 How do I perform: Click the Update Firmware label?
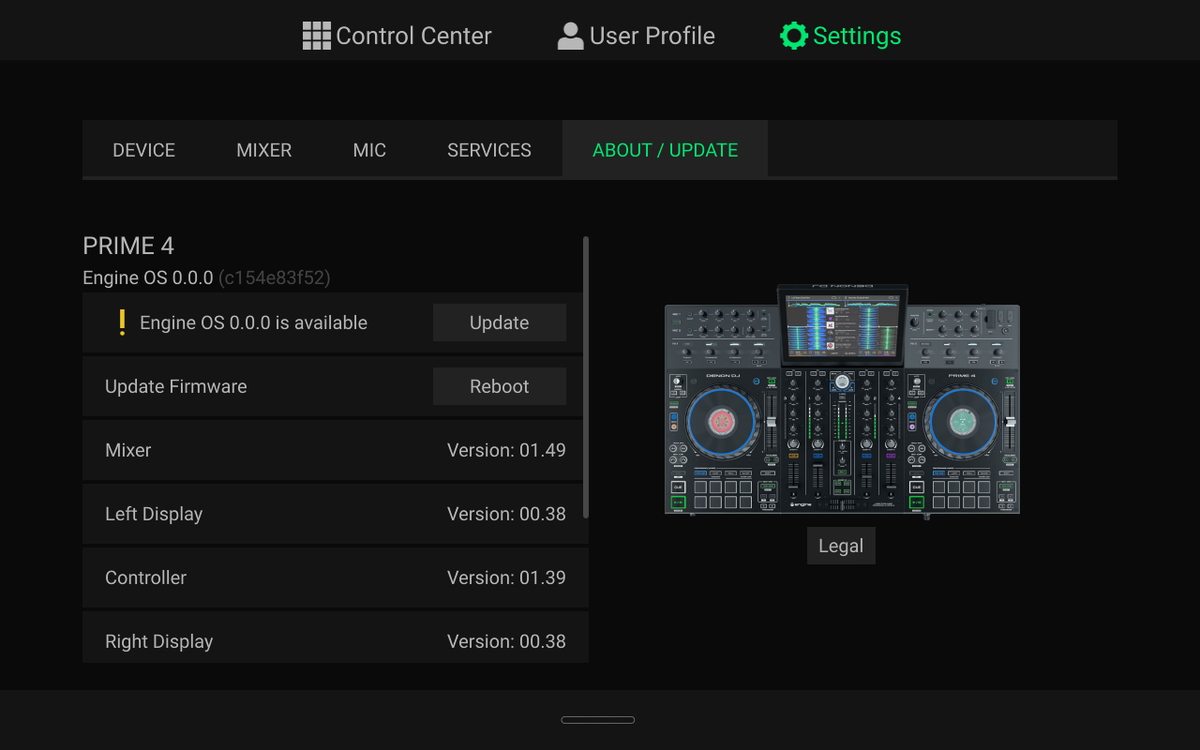click(176, 386)
